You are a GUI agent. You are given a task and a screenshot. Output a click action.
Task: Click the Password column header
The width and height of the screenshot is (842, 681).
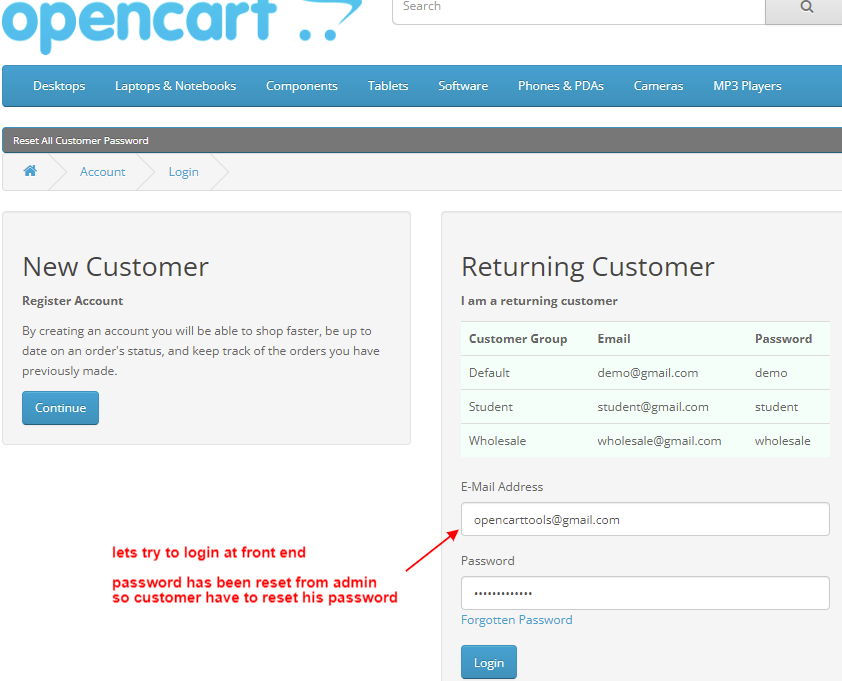tap(783, 339)
